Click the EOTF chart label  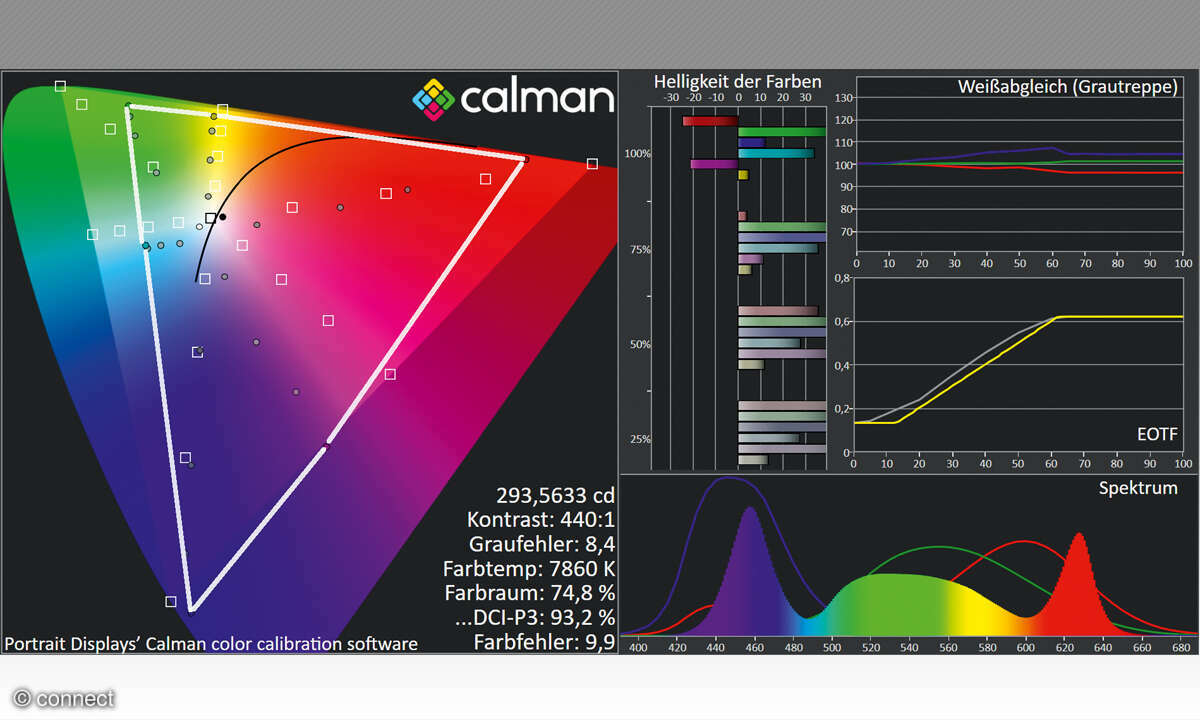(x=1158, y=435)
